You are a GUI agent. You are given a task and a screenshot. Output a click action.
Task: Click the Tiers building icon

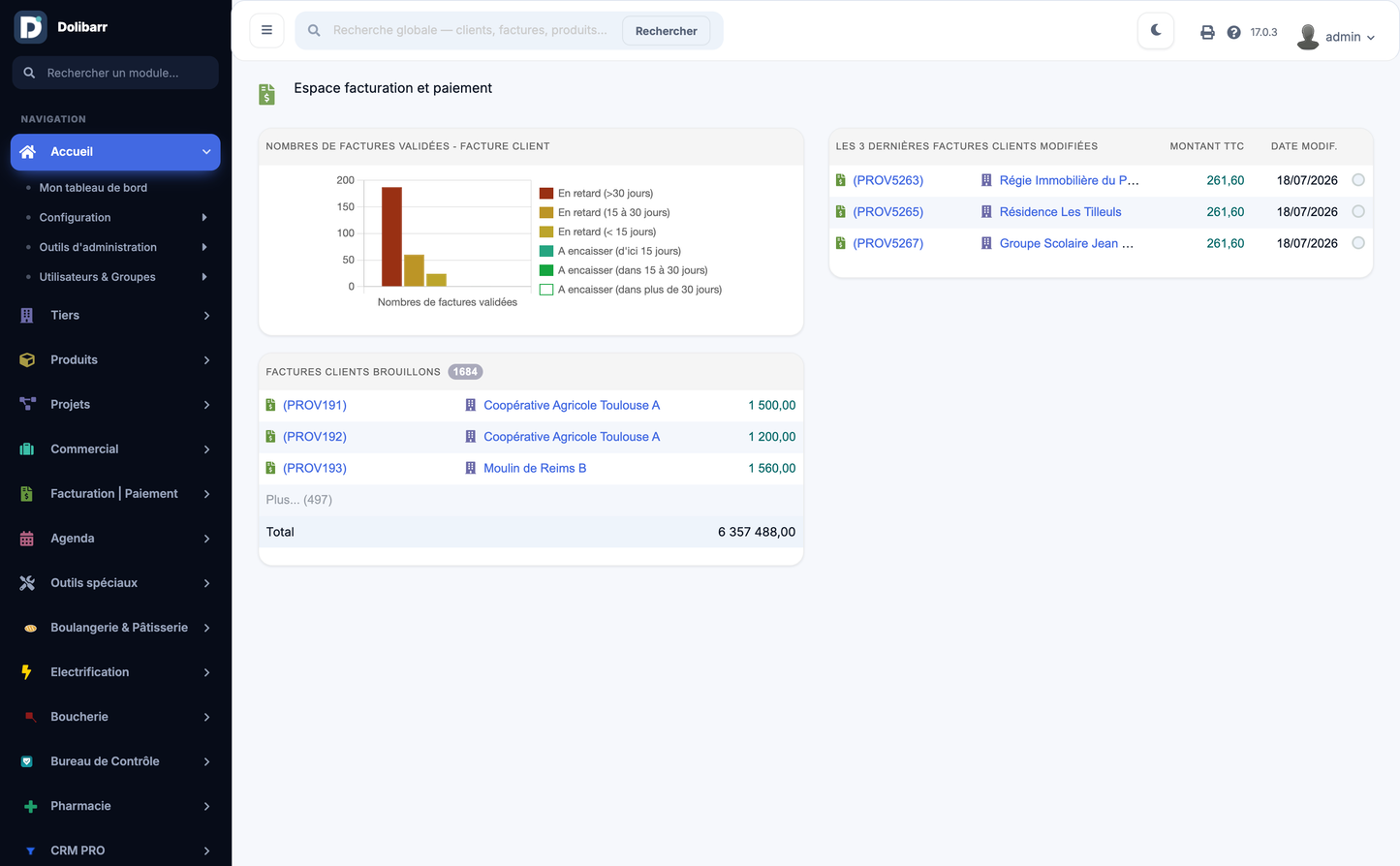point(27,316)
